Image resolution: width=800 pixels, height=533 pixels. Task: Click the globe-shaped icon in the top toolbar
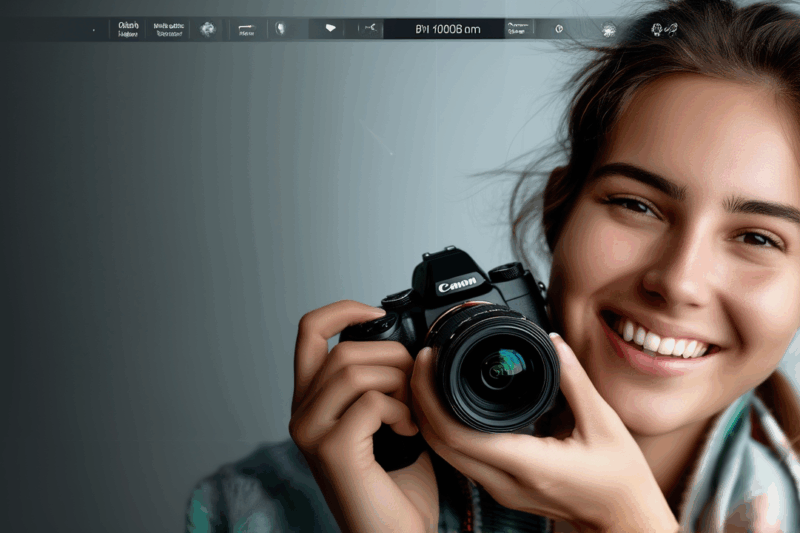pos(208,29)
